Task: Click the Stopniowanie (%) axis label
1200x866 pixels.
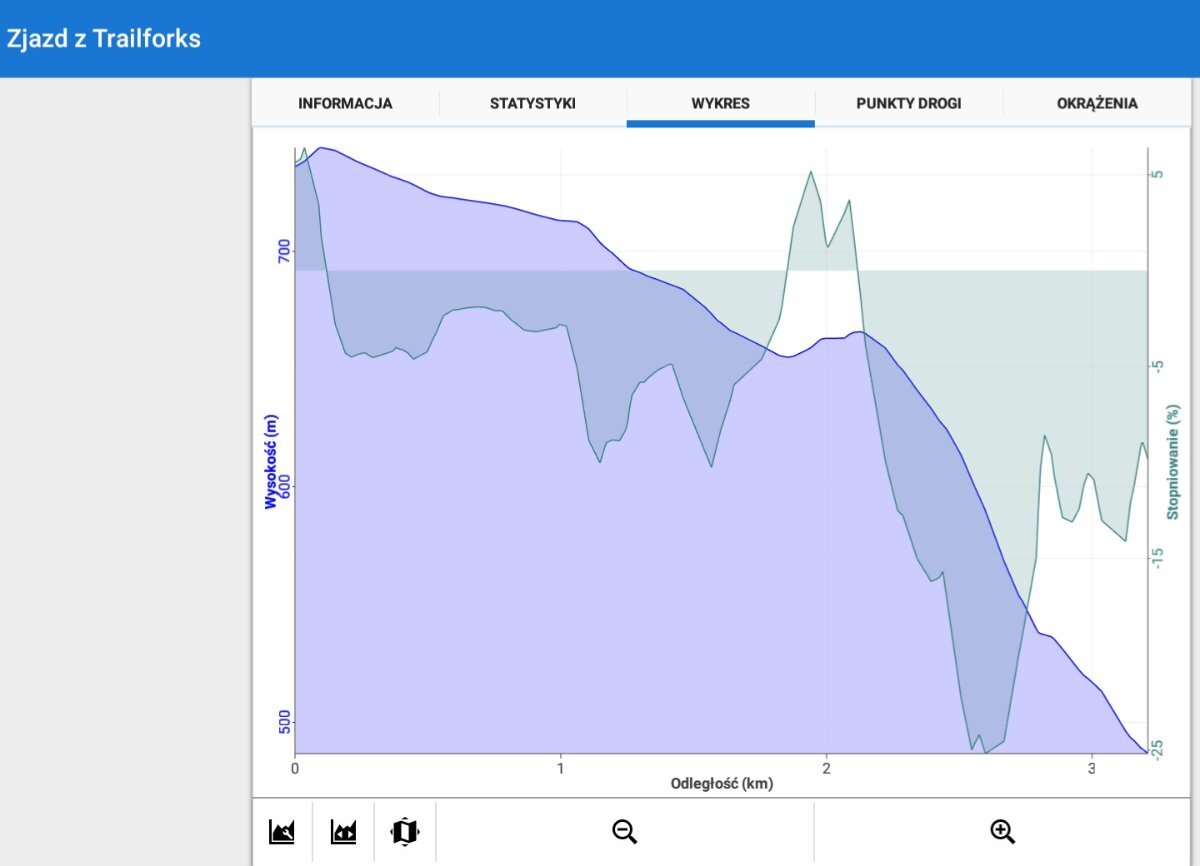Action: [1173, 461]
